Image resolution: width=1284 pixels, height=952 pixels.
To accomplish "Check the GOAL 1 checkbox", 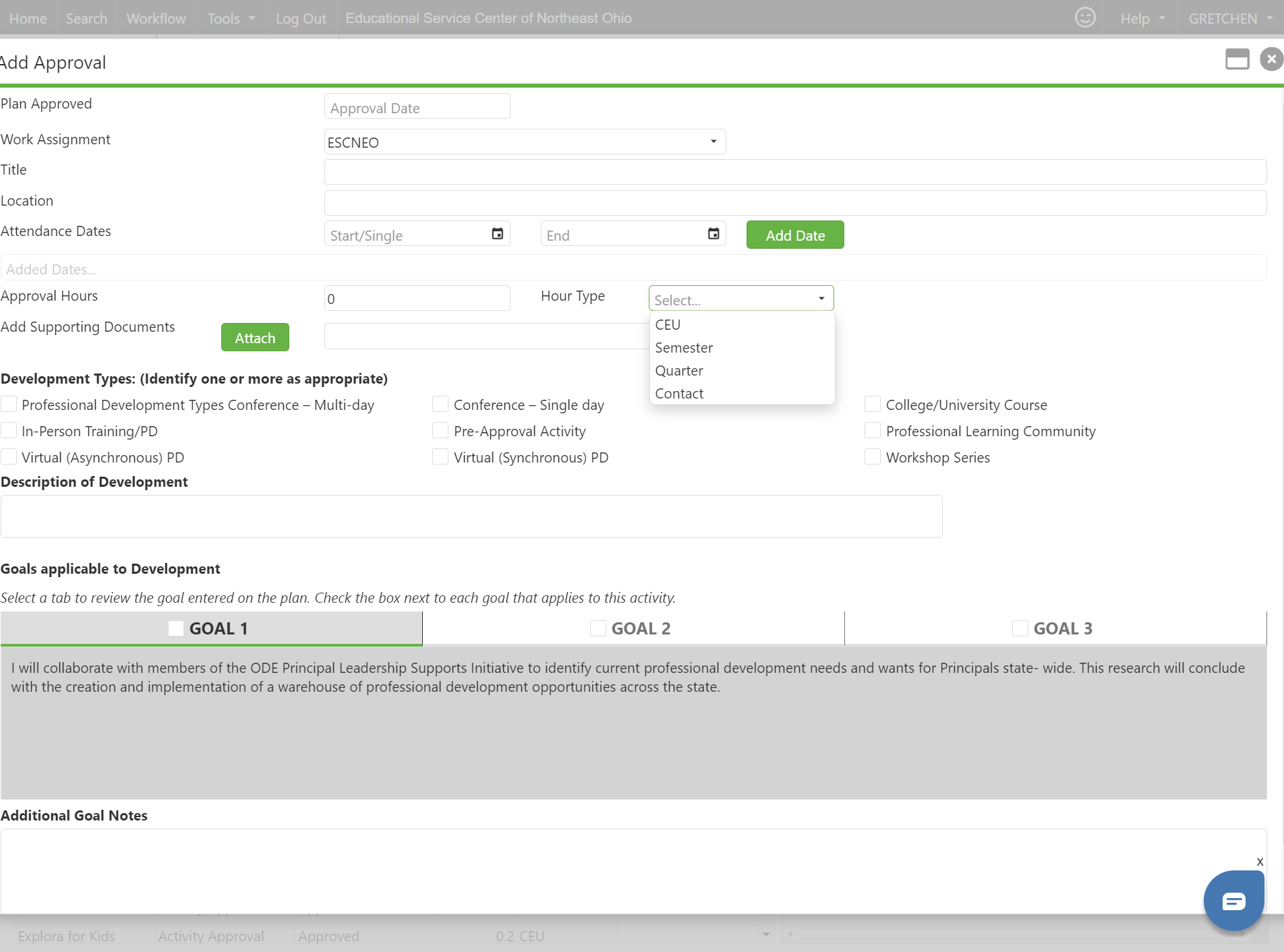I will click(176, 628).
